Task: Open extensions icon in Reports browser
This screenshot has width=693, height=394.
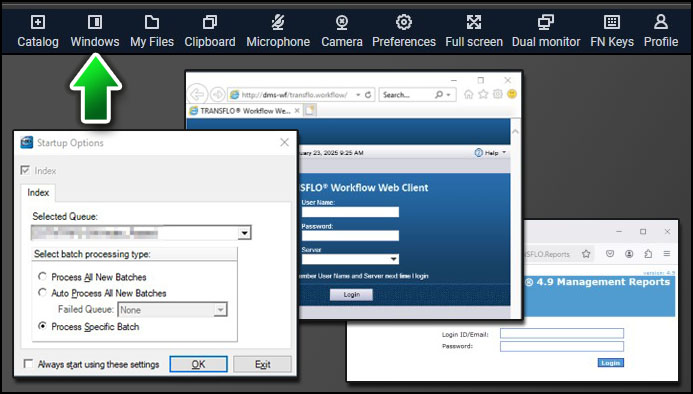Action: 648,254
